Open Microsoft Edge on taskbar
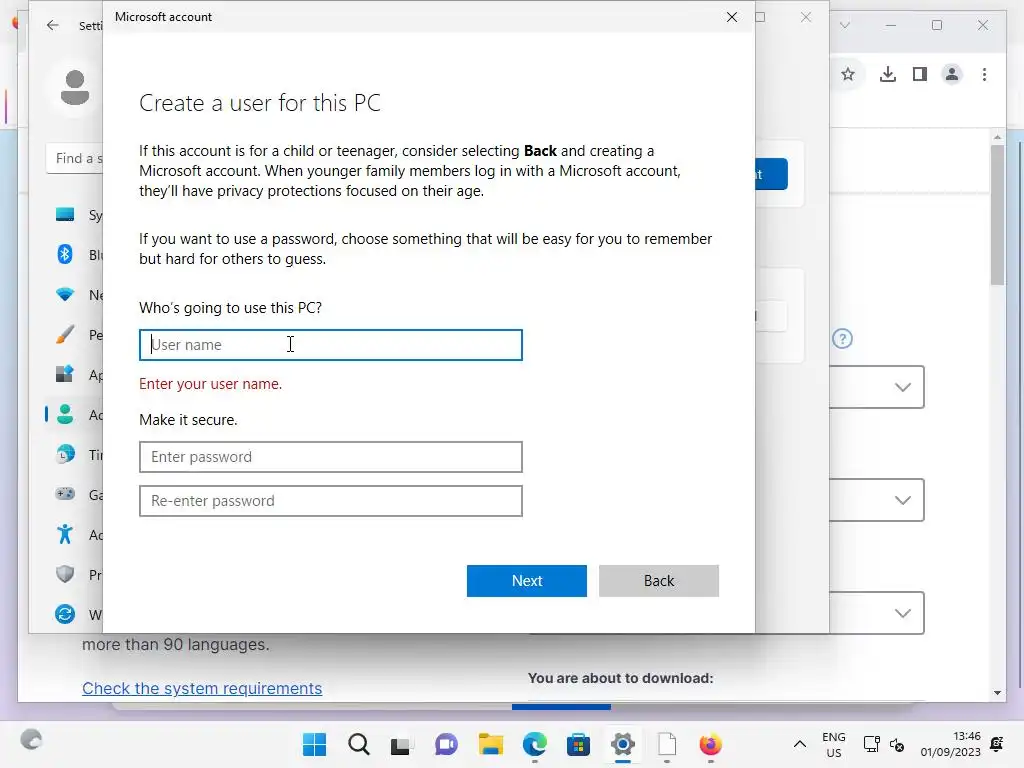This screenshot has width=1024, height=768. click(535, 744)
